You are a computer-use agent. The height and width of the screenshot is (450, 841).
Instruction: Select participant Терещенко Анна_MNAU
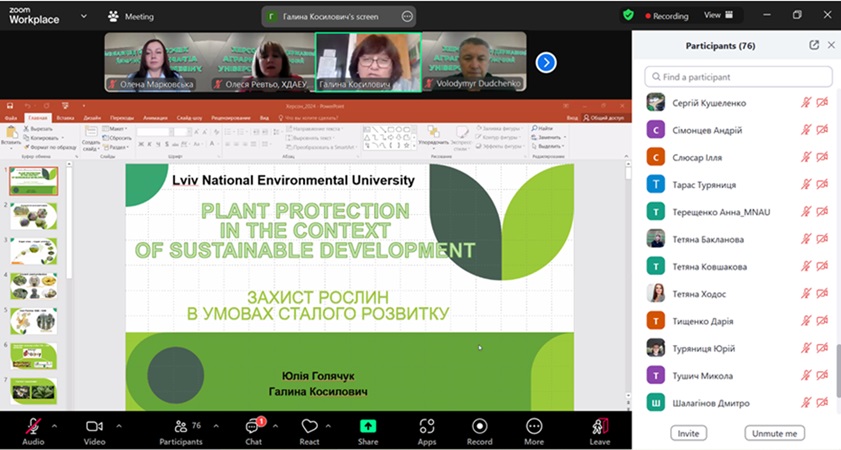738,212
